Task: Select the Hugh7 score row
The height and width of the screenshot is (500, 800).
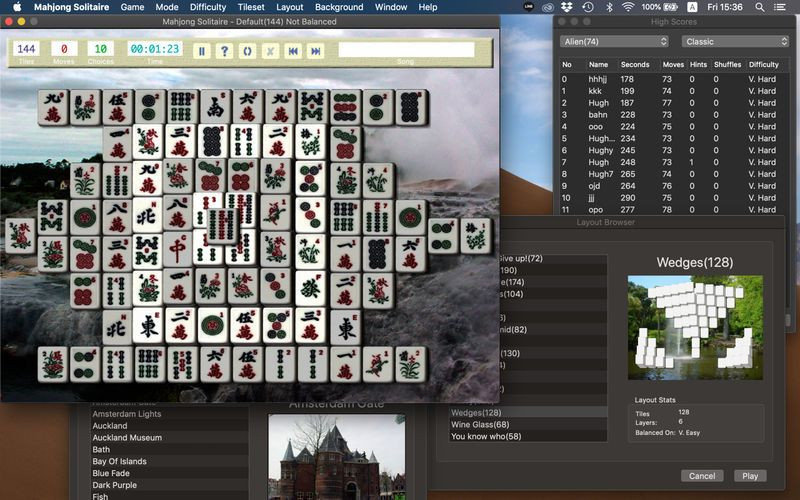Action: tap(674, 174)
